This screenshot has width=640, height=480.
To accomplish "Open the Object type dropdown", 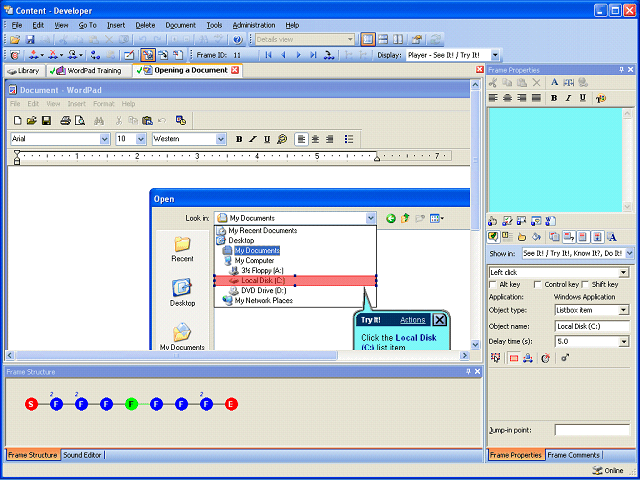I will (624, 310).
